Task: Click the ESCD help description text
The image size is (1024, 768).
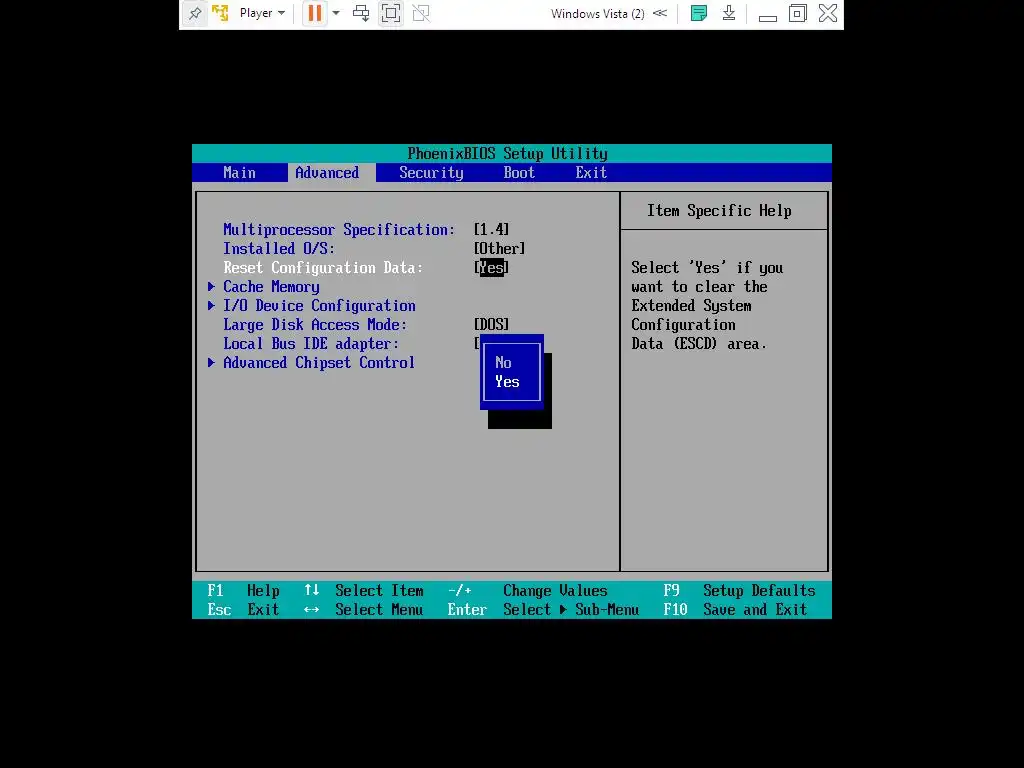Action: (x=707, y=306)
